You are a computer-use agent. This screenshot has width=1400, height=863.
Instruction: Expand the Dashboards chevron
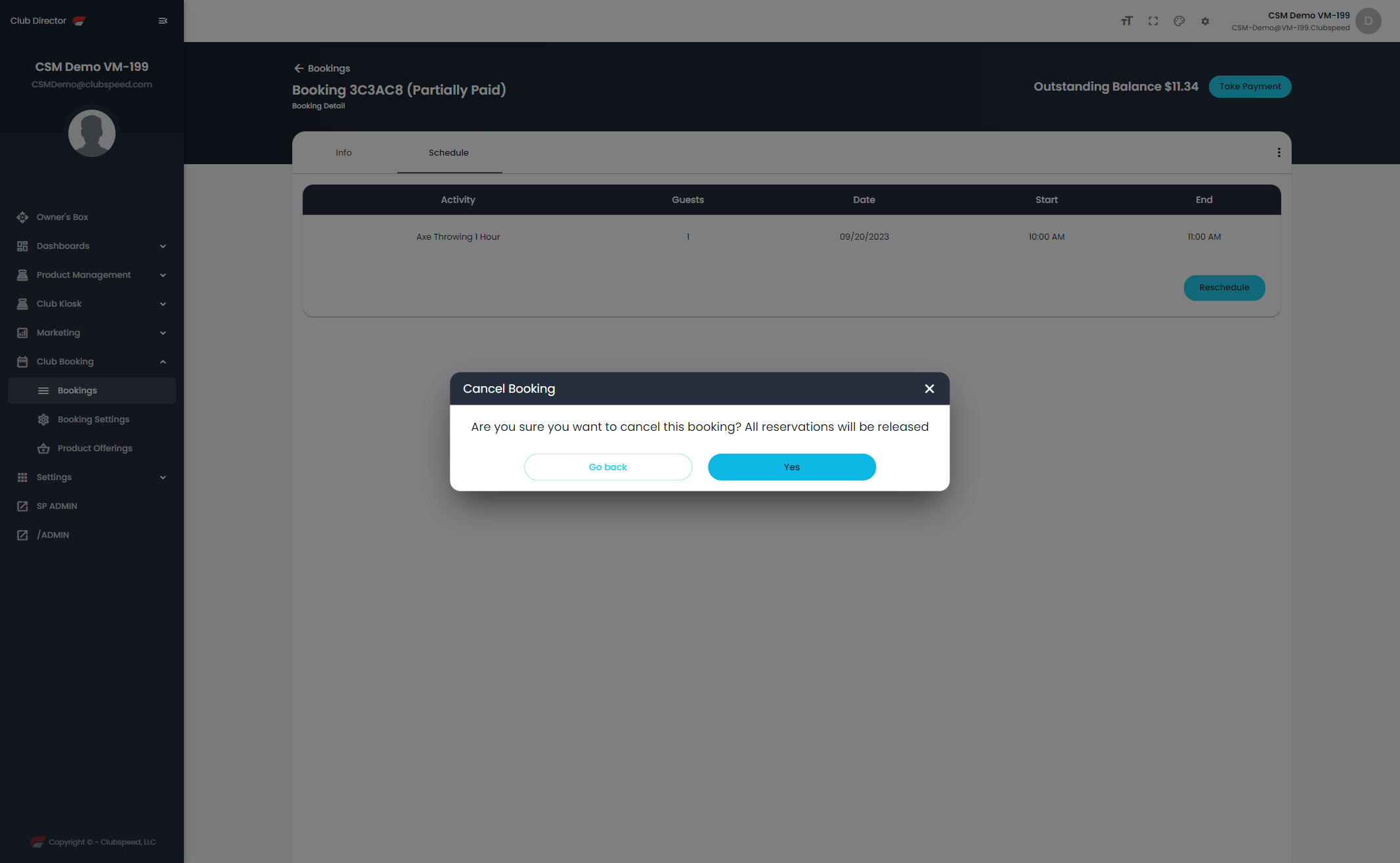(163, 246)
